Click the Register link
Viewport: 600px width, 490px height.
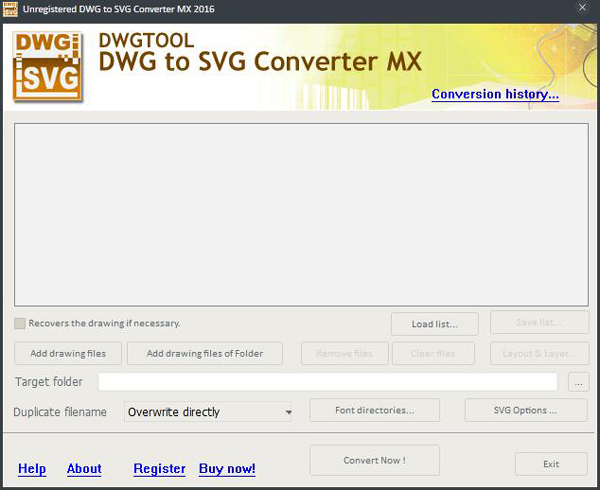[x=159, y=469]
